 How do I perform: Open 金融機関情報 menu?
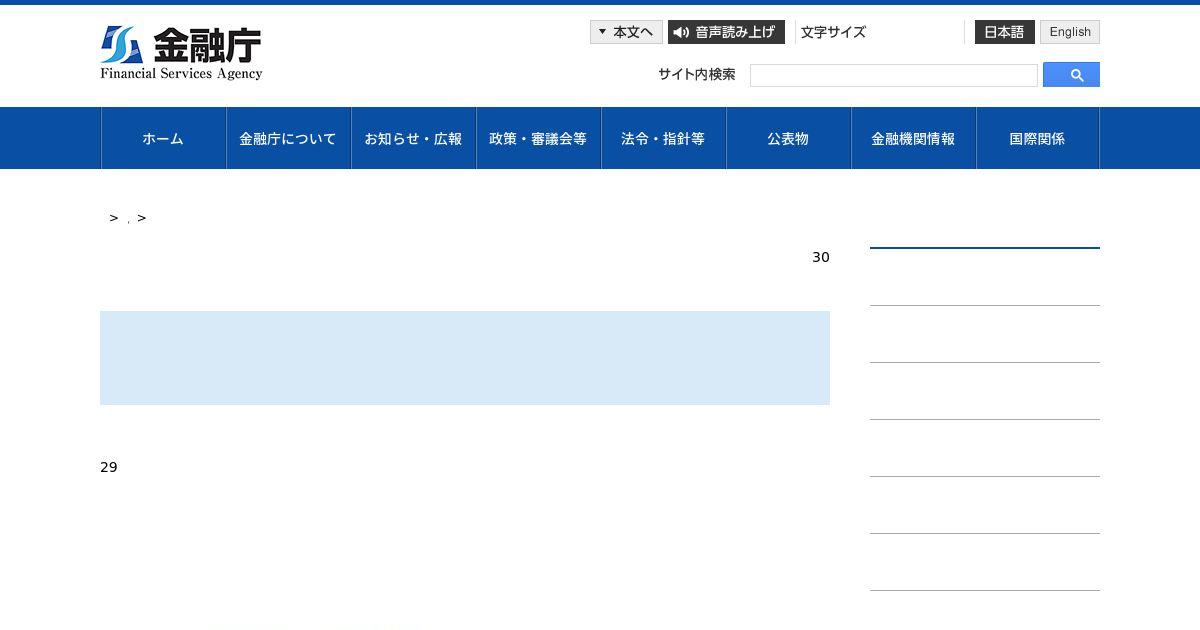pyautogui.click(x=913, y=138)
